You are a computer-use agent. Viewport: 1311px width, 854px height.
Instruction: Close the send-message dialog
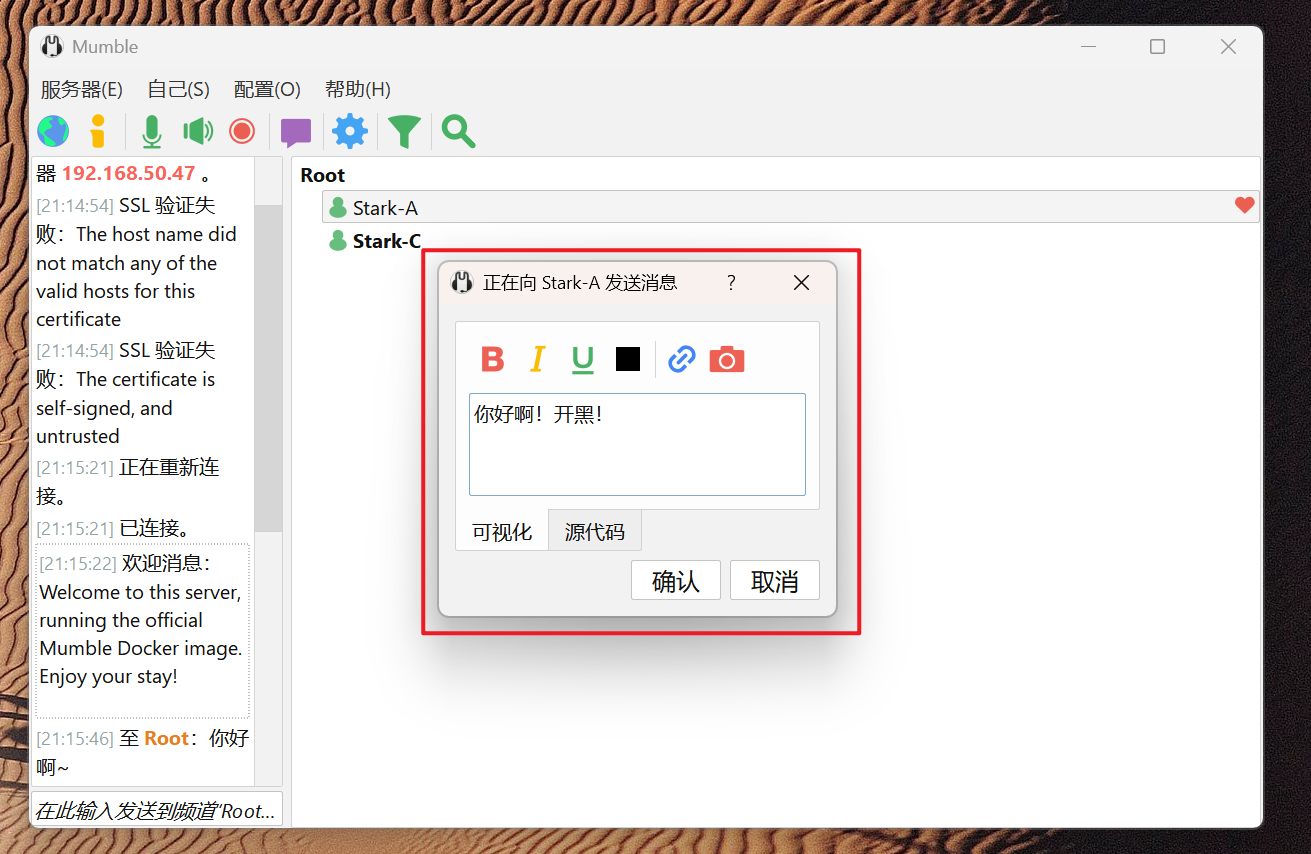click(801, 283)
